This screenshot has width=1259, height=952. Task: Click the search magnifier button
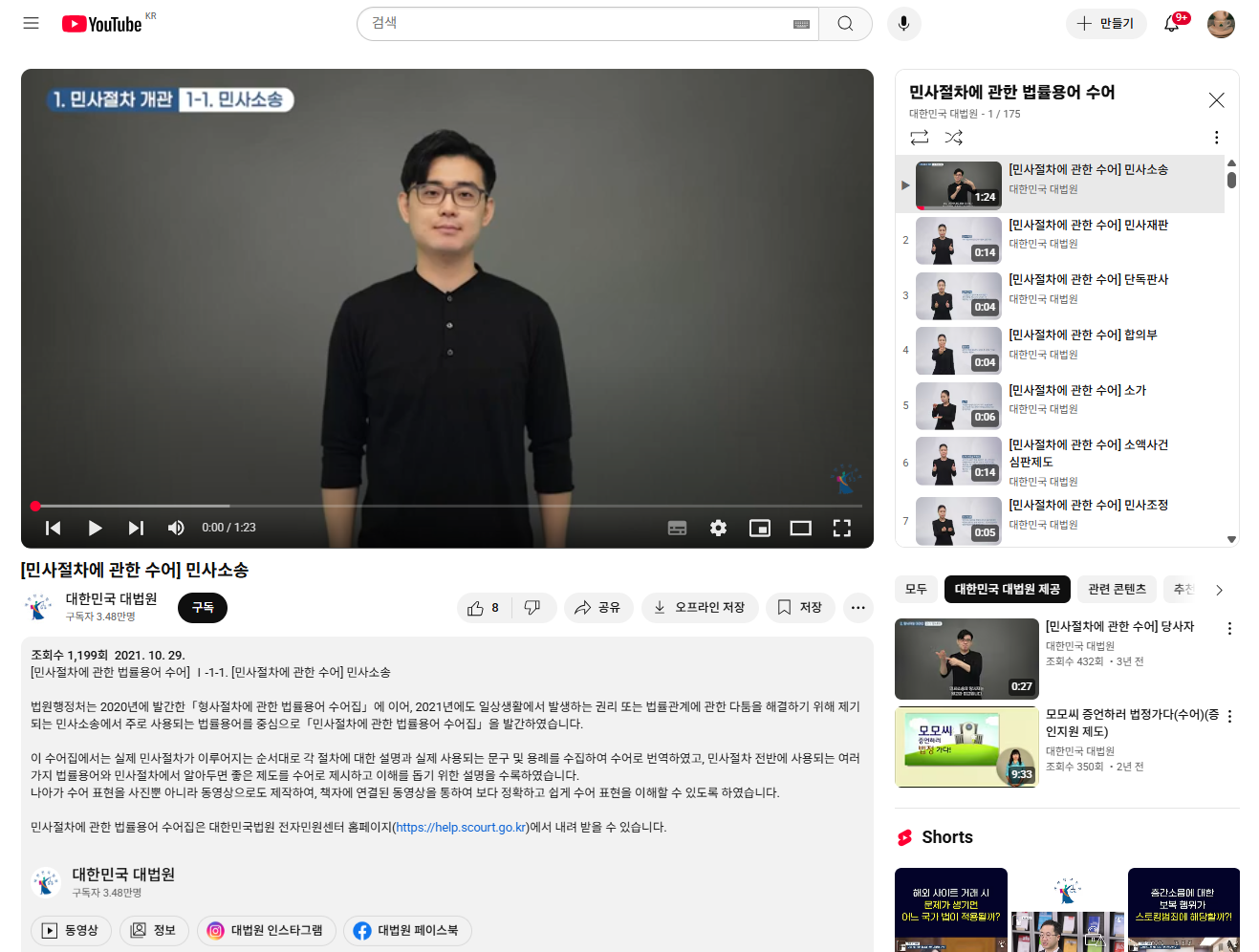(845, 24)
